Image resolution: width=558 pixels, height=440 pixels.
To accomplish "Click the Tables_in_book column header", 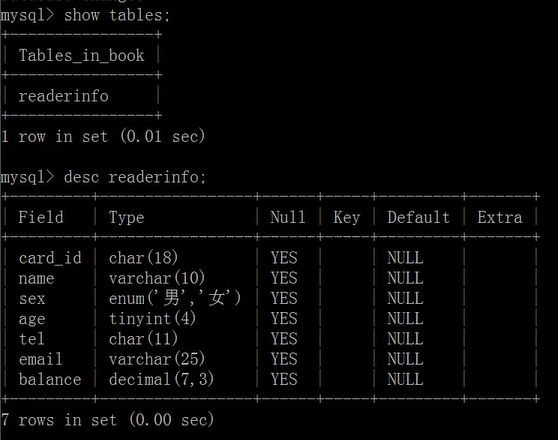I will click(81, 56).
